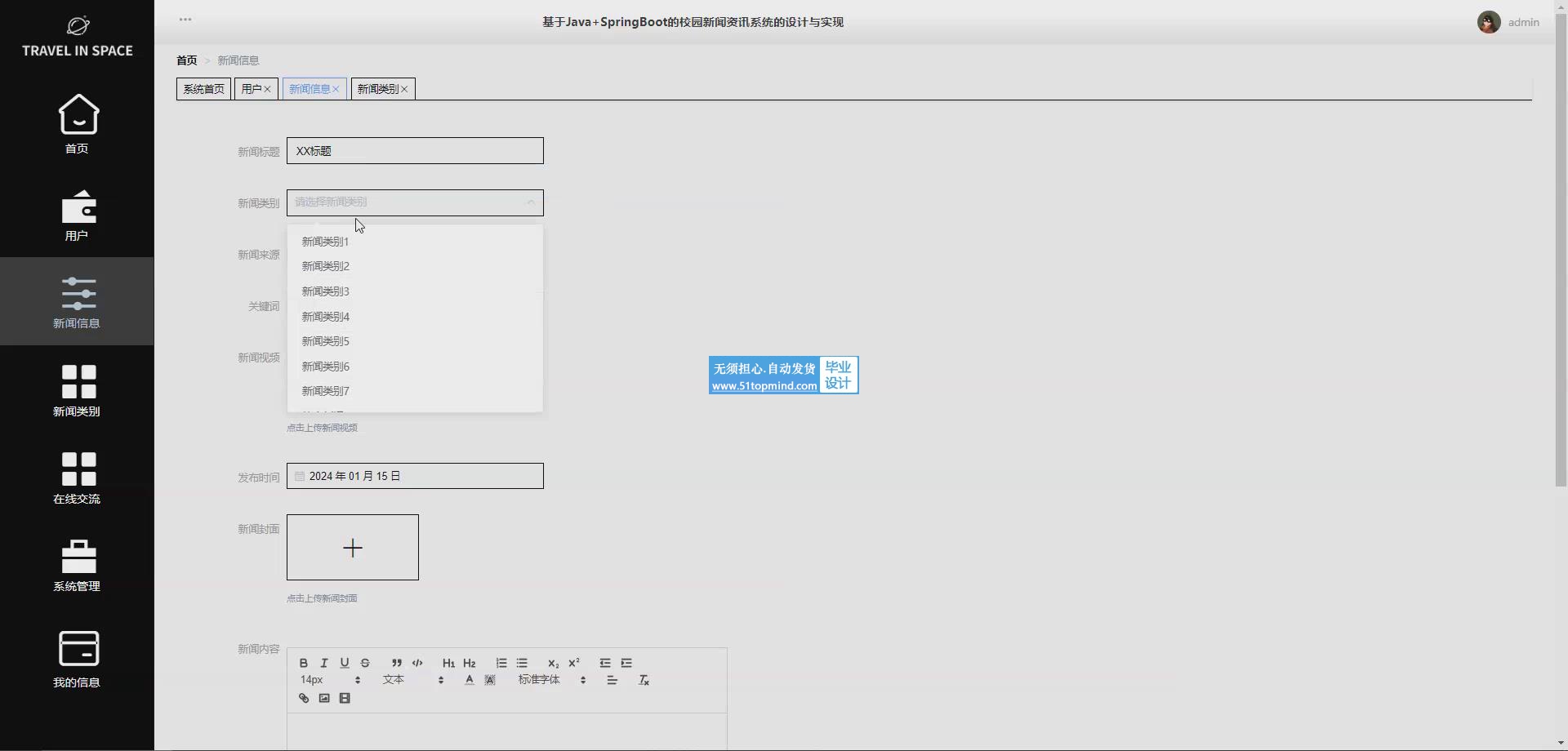Apply bold formatting in the editor
The height and width of the screenshot is (751, 1568).
click(303, 663)
